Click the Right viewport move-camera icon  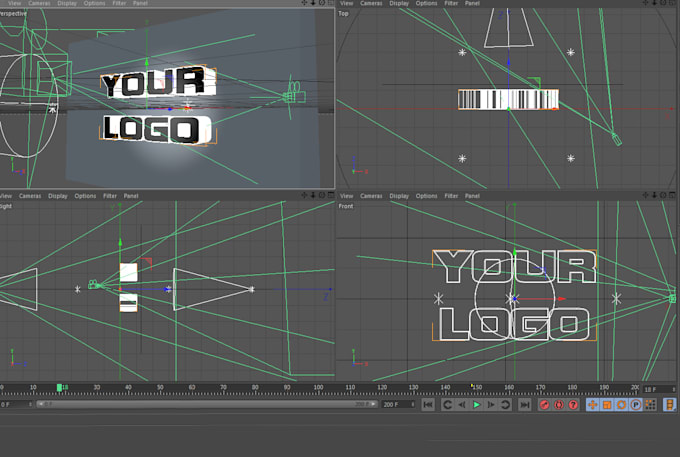click(x=304, y=196)
